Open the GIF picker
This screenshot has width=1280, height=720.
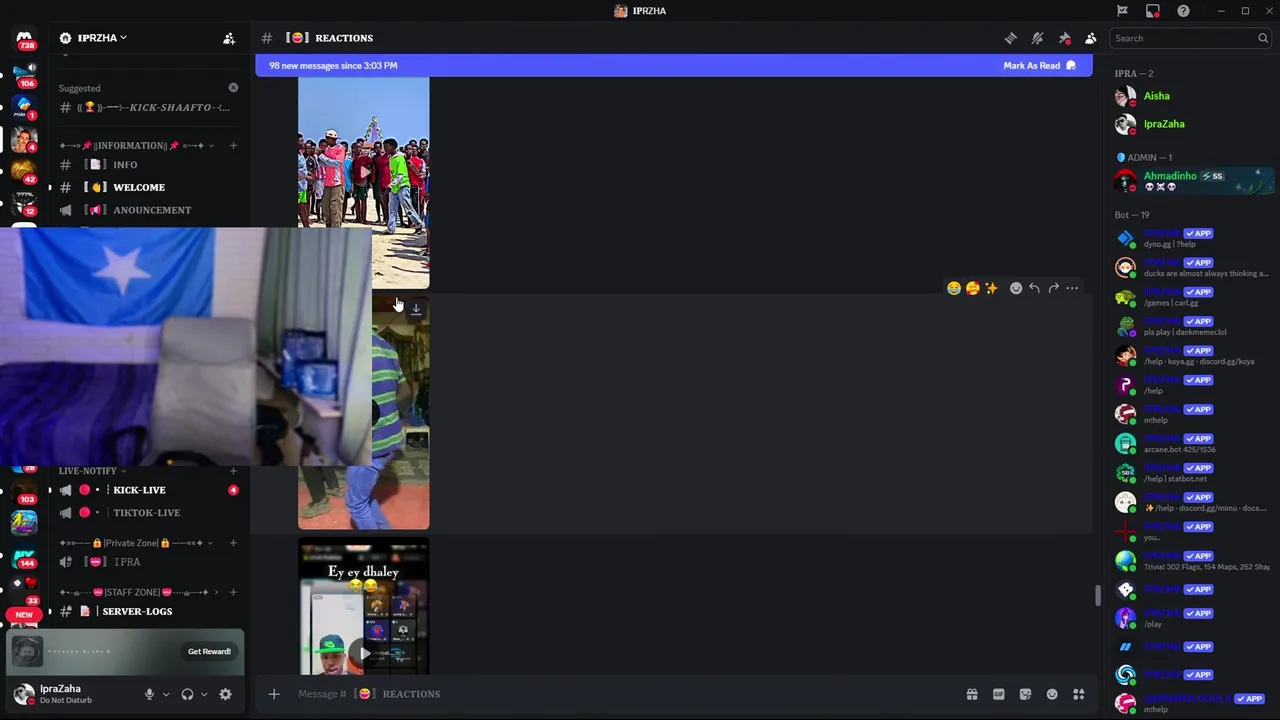click(998, 694)
